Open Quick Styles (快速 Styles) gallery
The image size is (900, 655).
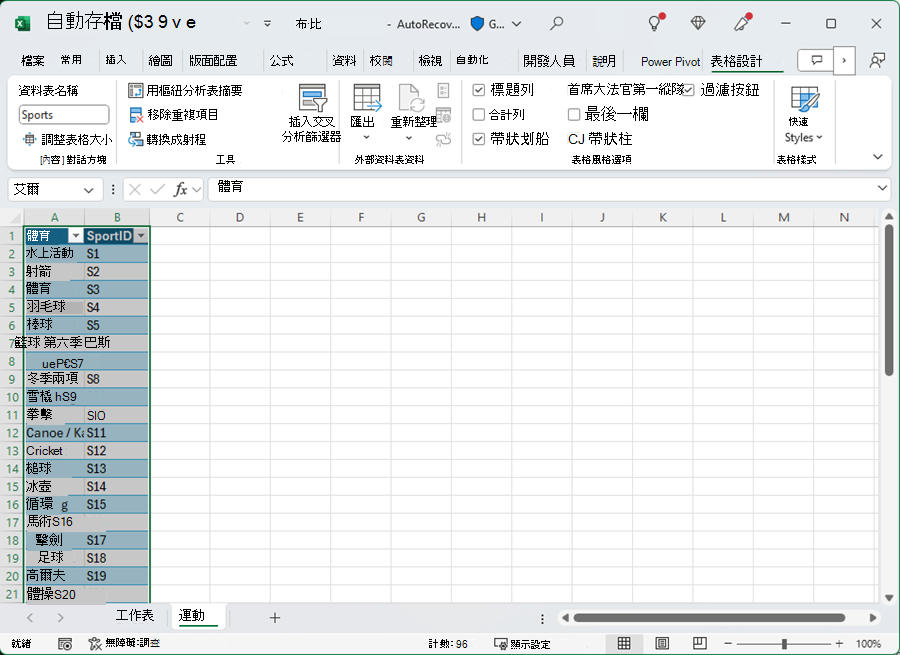coord(804,114)
